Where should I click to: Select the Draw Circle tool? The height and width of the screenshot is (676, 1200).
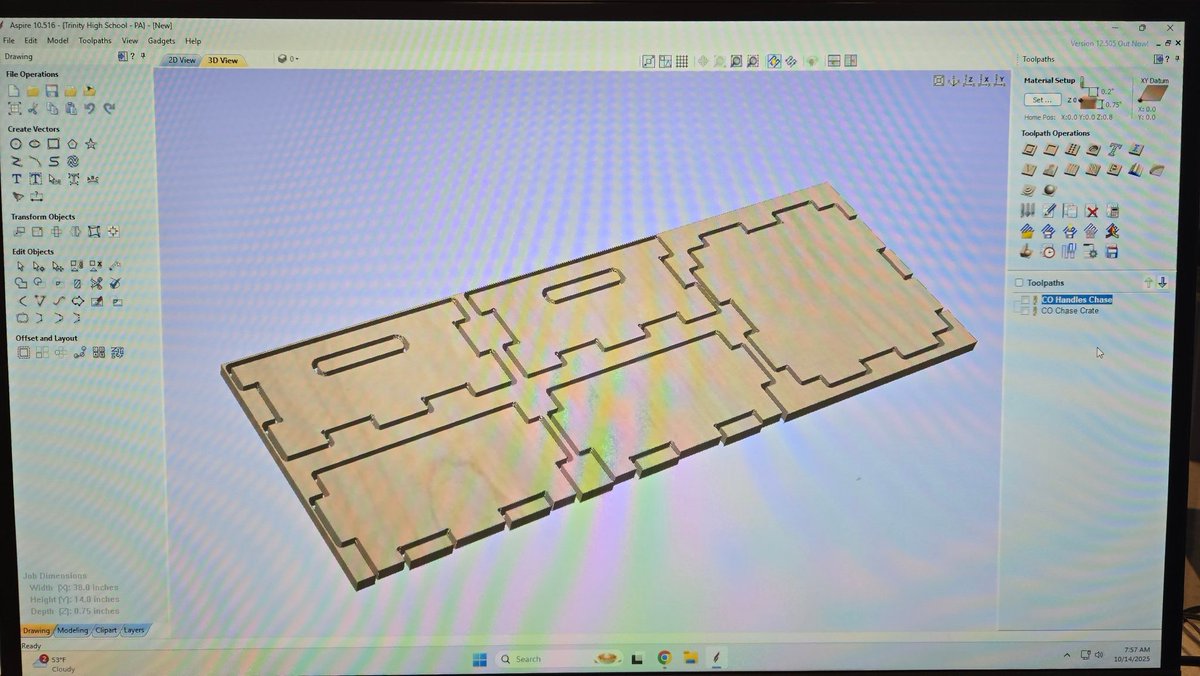[x=16, y=144]
